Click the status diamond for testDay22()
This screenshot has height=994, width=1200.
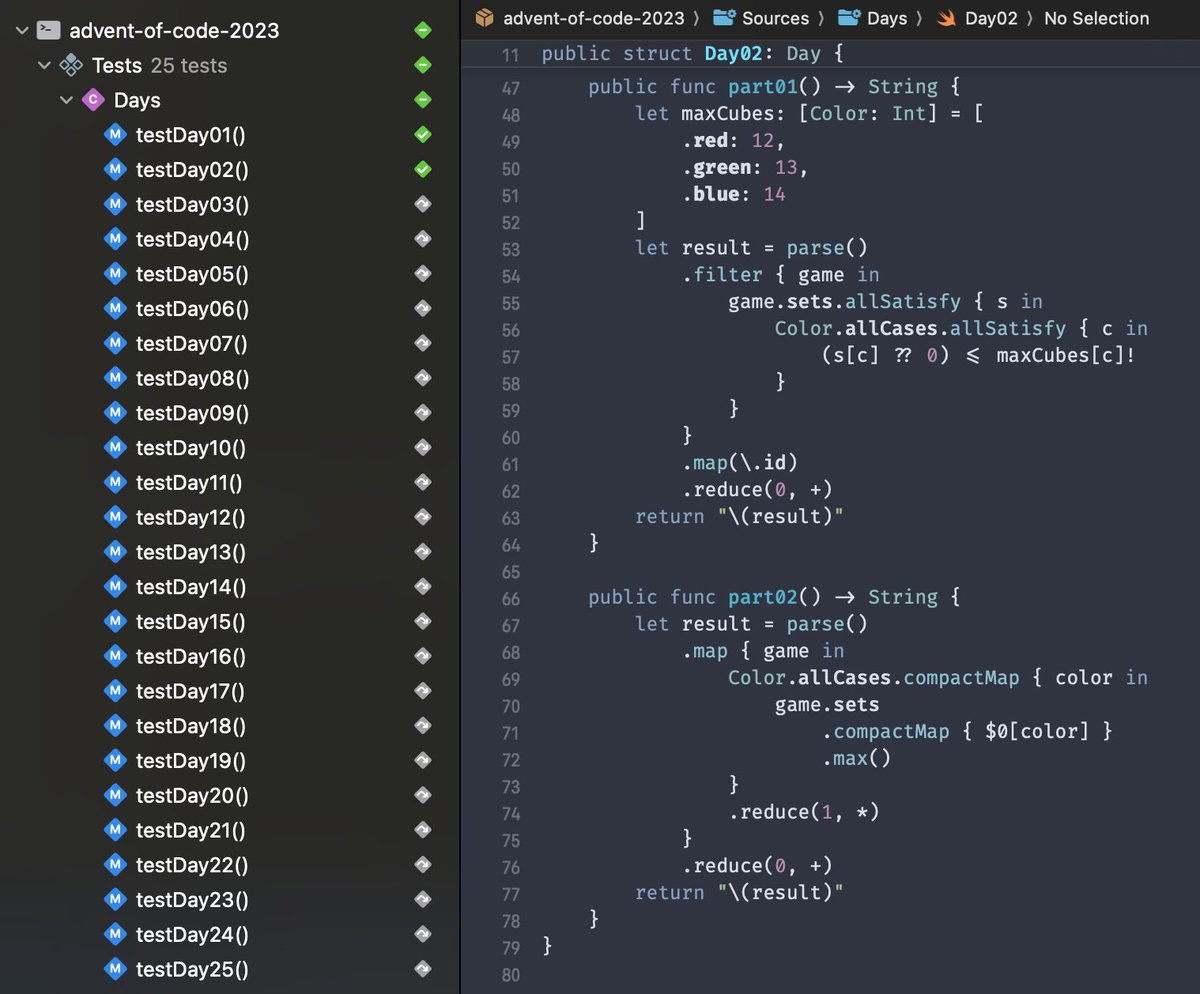pos(423,865)
